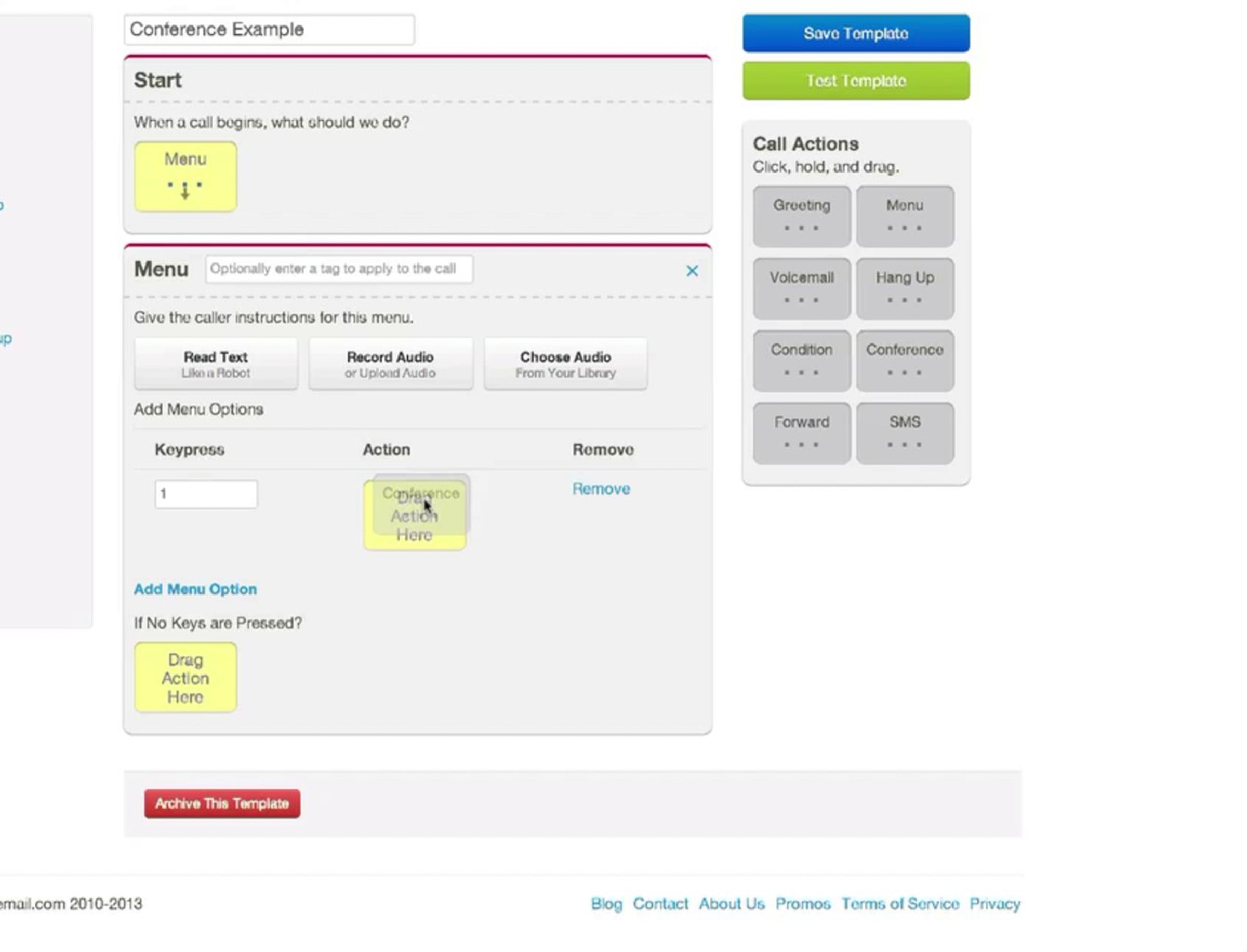Select the Greeting call action tile

801,216
